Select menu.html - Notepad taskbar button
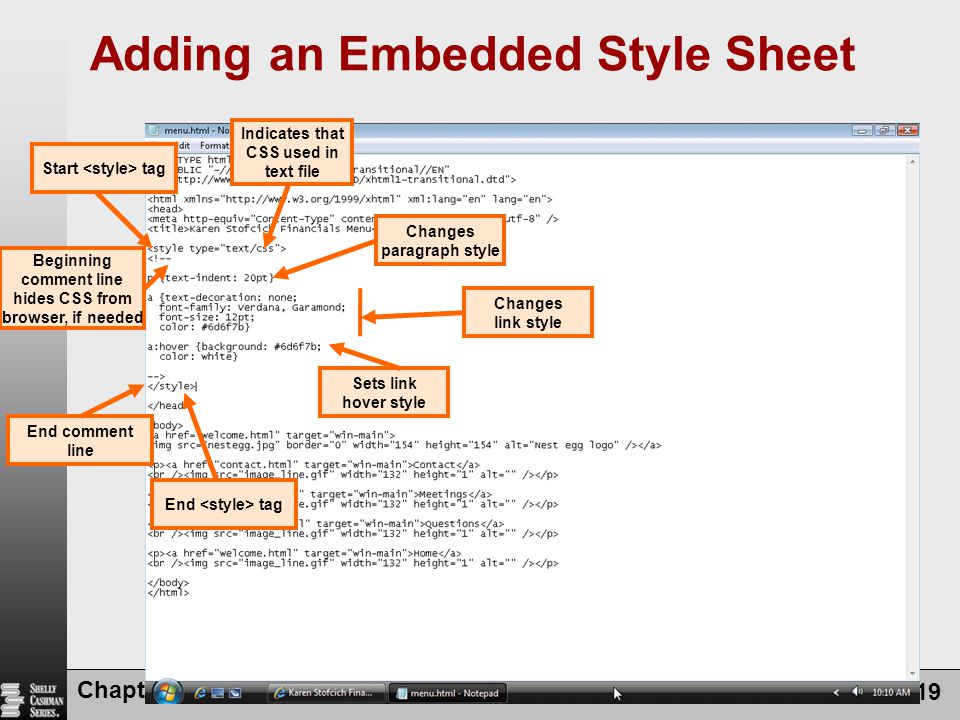 click(x=448, y=693)
